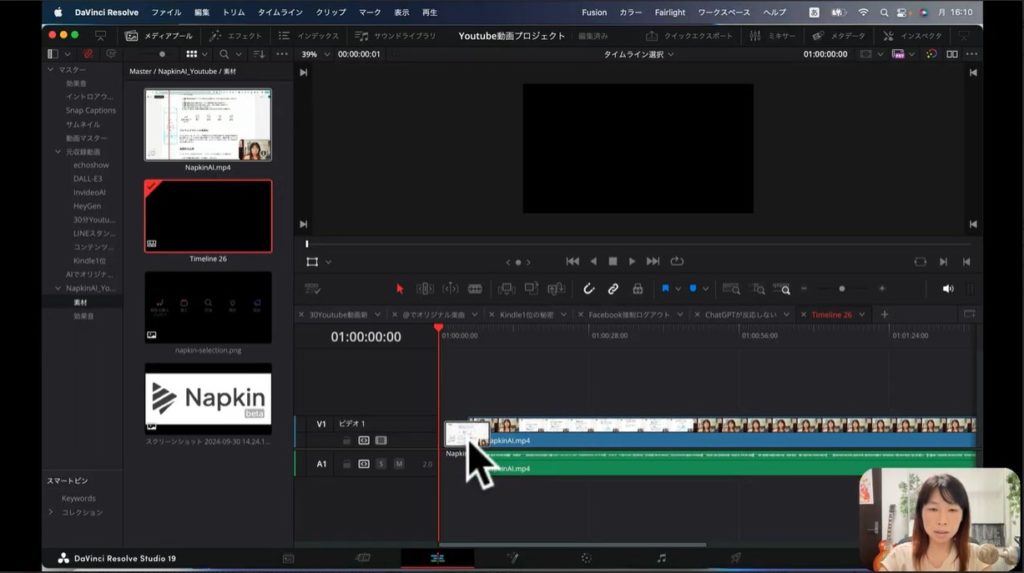The height and width of the screenshot is (573, 1024).
Task: Adjust the timeline zoom slider
Action: point(842,289)
